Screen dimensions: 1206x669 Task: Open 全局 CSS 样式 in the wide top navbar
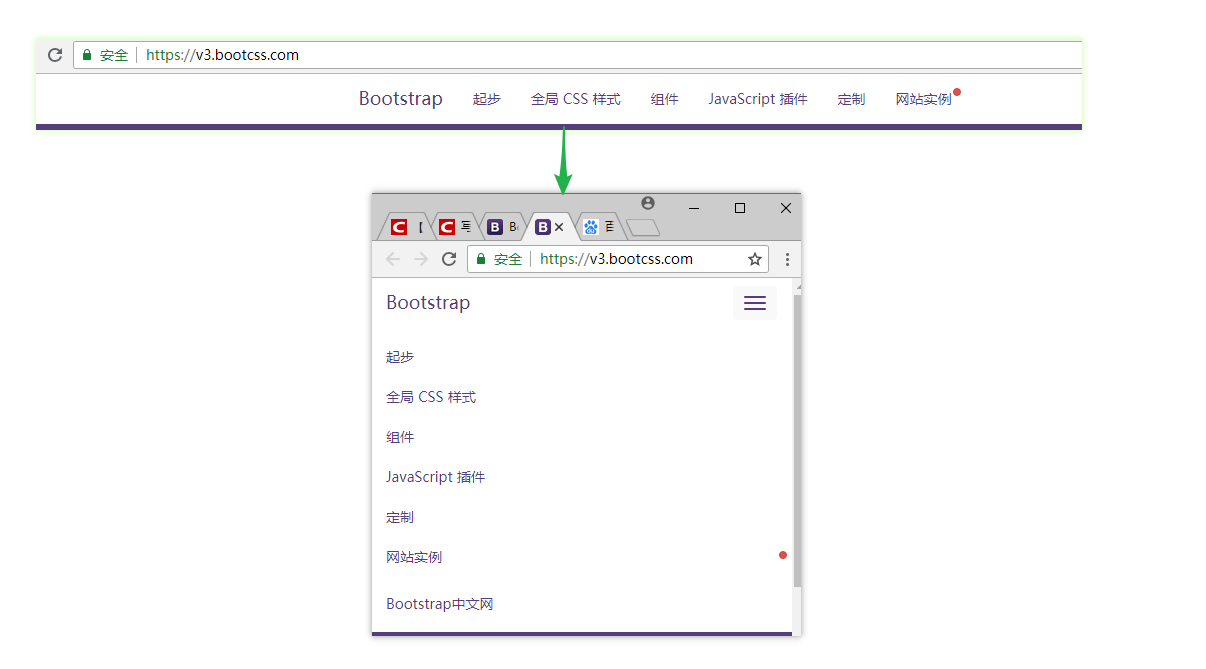[x=576, y=99]
